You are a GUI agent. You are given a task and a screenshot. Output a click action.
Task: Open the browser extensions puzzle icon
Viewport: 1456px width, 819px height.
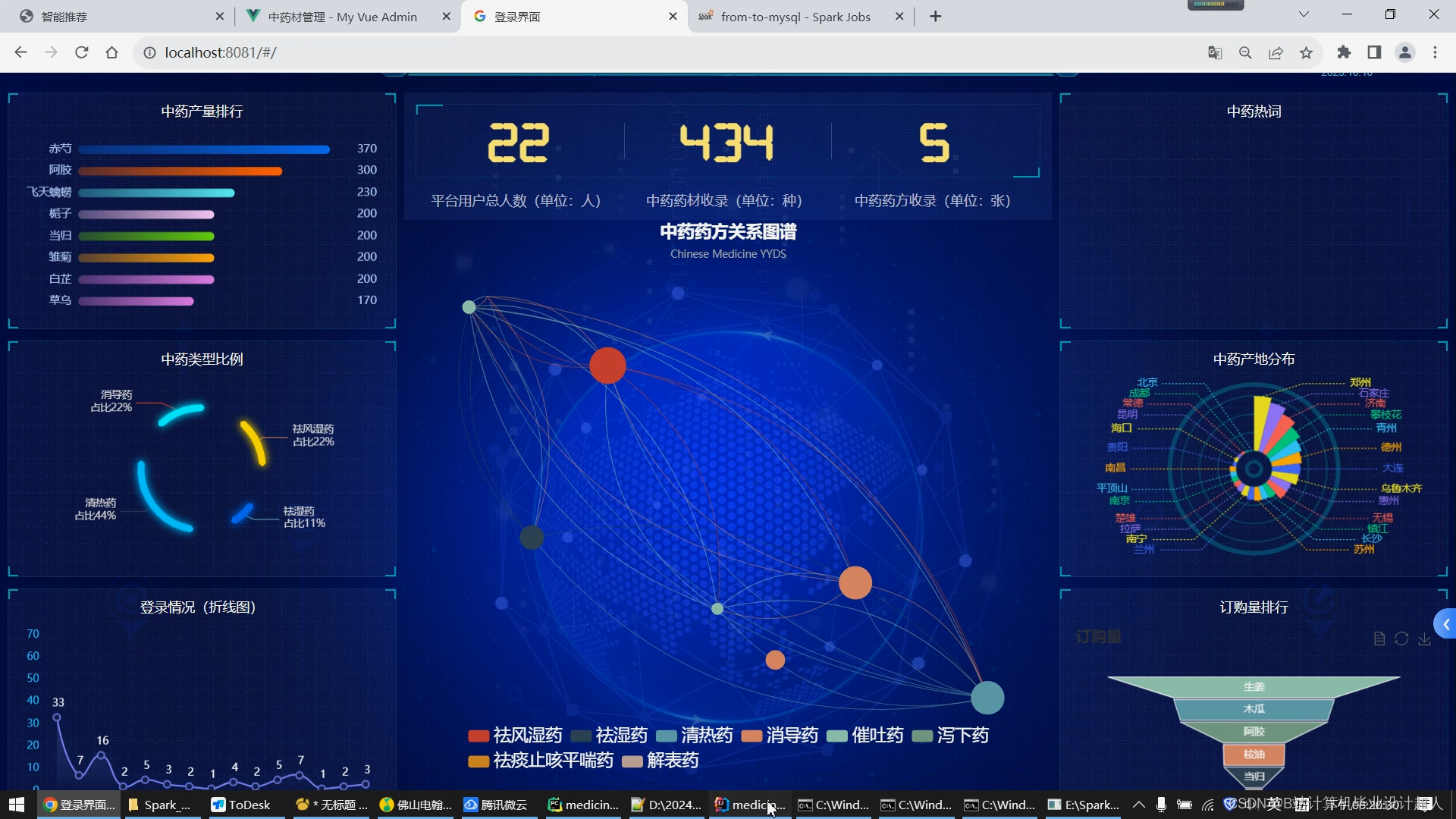click(1344, 52)
